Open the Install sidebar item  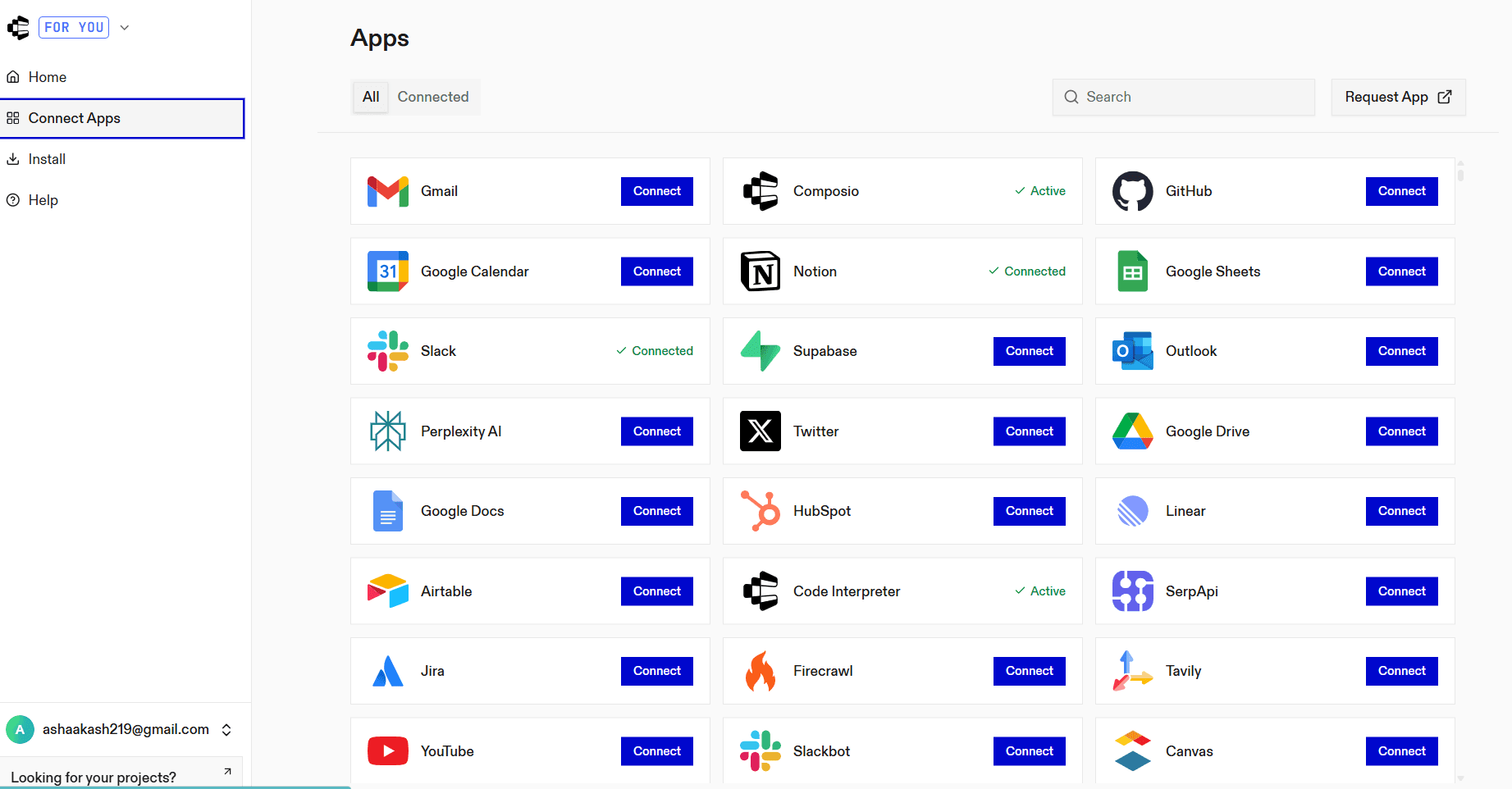(123, 159)
